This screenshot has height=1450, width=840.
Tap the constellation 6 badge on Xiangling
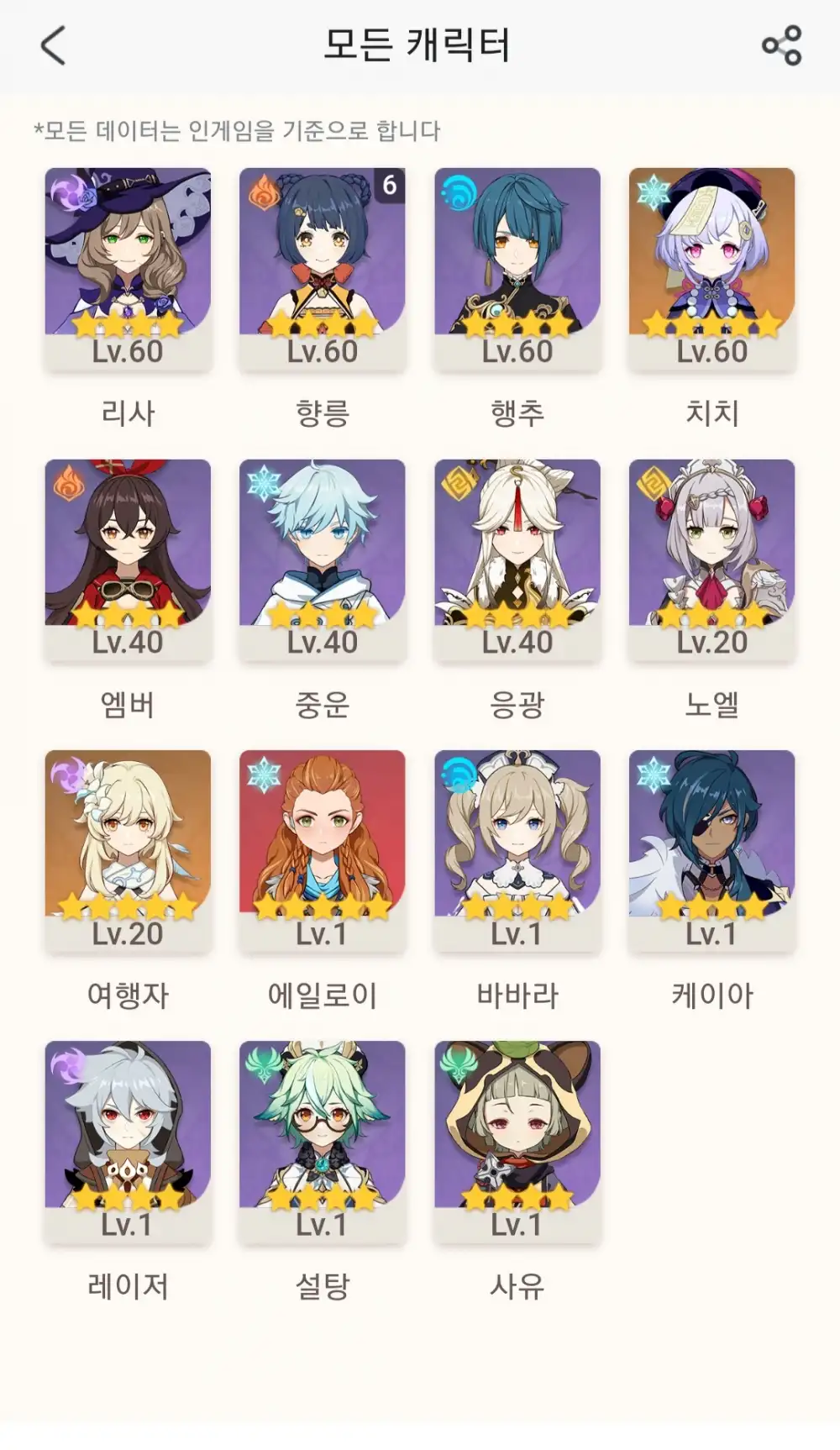coord(390,185)
